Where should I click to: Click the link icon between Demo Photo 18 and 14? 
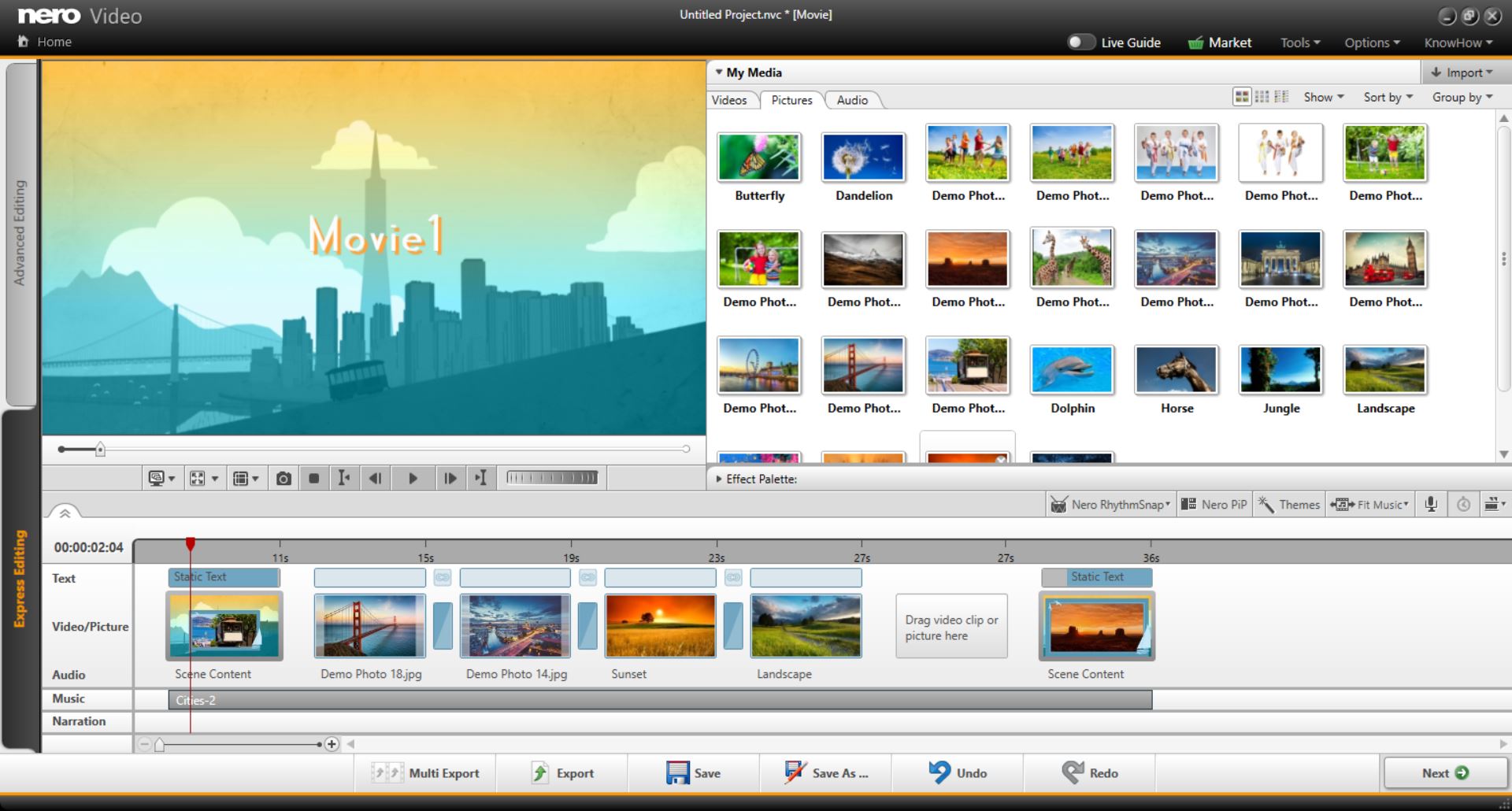(443, 578)
